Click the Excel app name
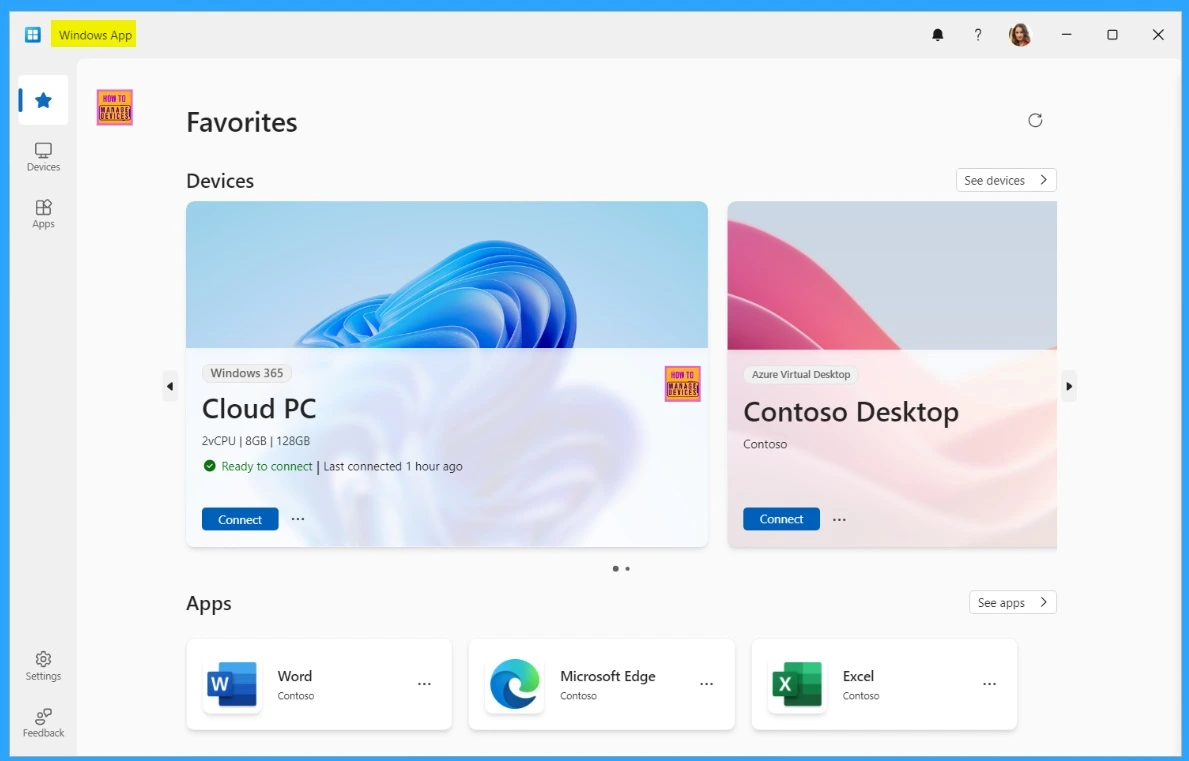This screenshot has width=1189, height=761. pyautogui.click(x=858, y=676)
